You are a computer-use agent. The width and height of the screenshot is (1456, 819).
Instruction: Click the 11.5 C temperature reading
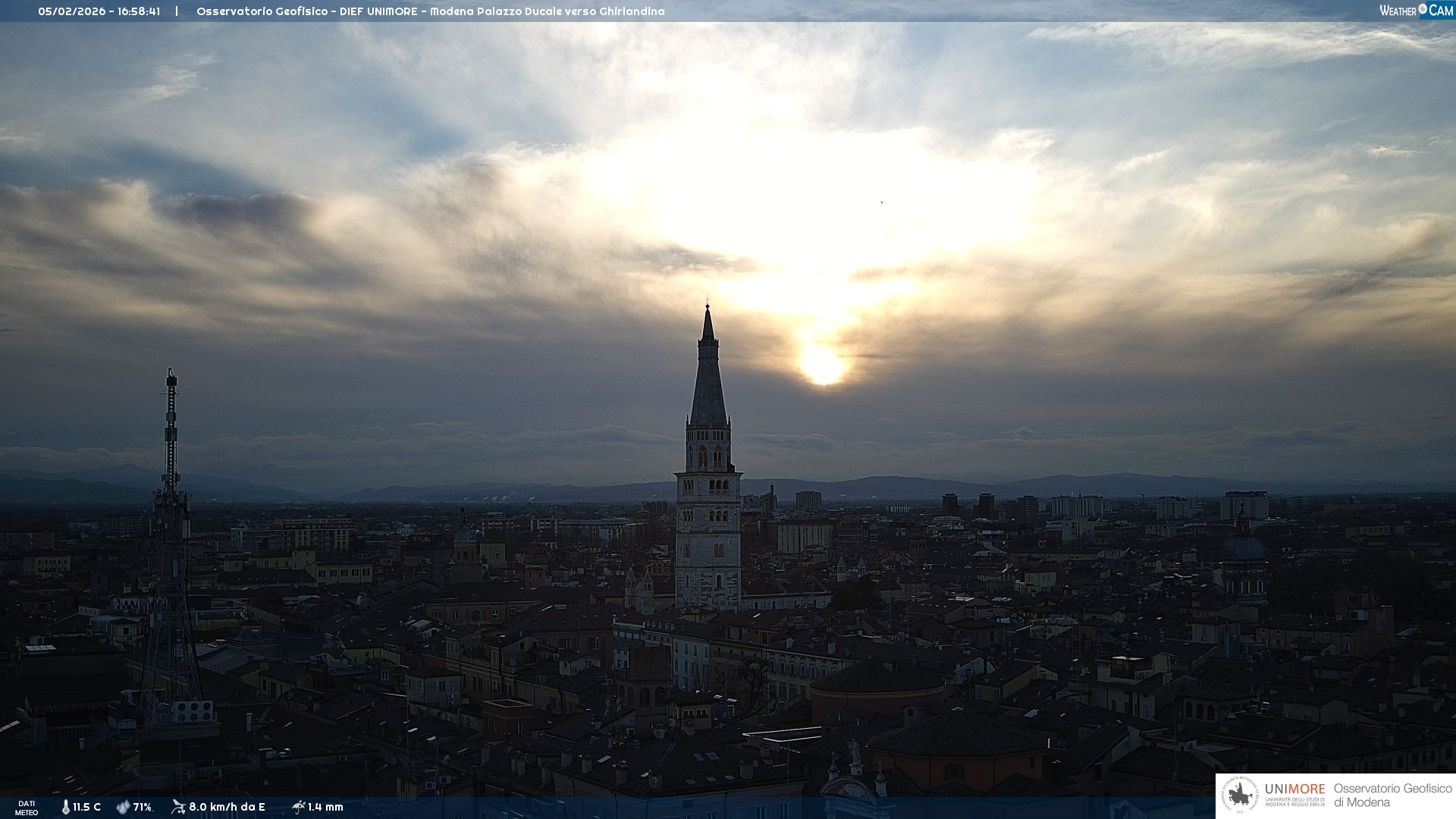86,807
